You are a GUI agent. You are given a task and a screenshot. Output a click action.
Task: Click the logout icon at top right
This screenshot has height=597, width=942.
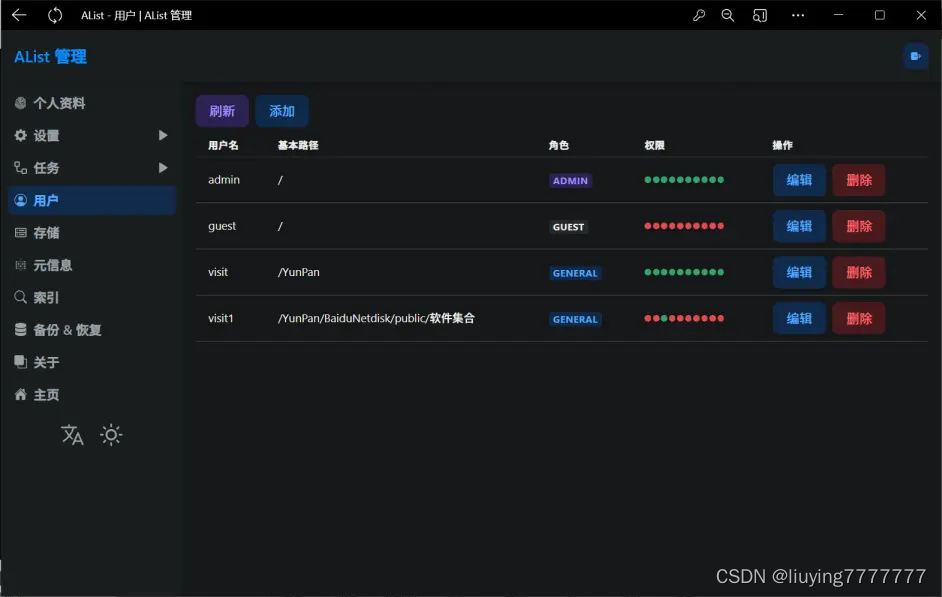(915, 56)
